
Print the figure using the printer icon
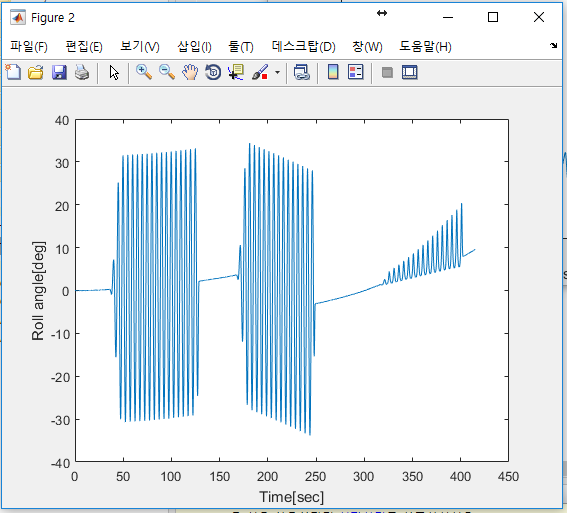82,72
